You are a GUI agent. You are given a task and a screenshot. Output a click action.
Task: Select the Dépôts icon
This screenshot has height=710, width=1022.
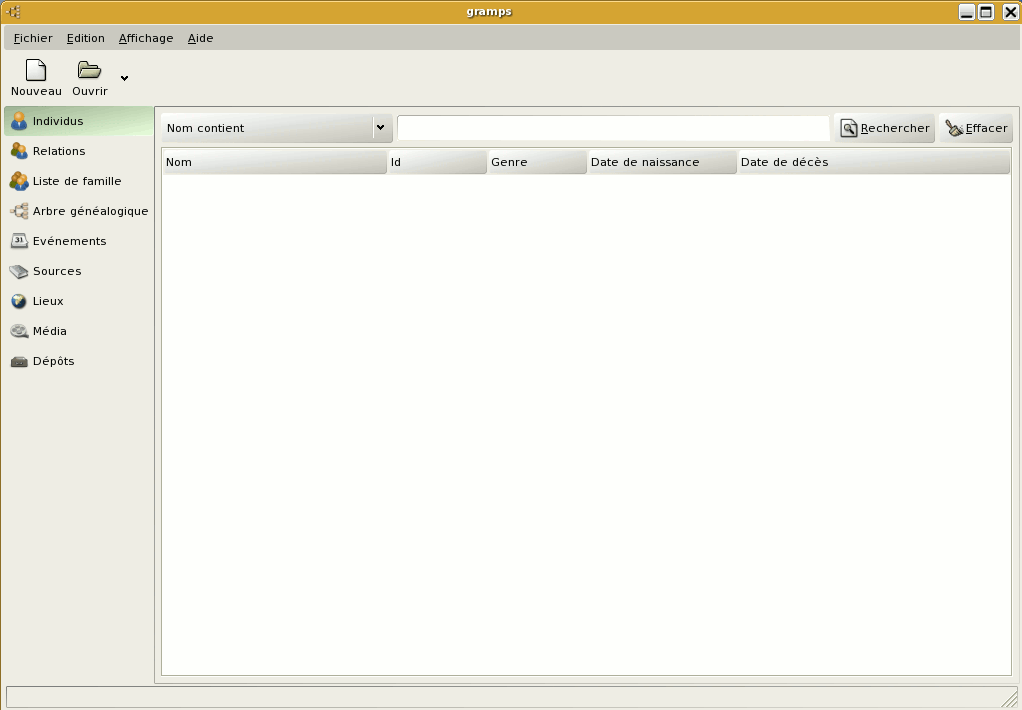(x=19, y=361)
